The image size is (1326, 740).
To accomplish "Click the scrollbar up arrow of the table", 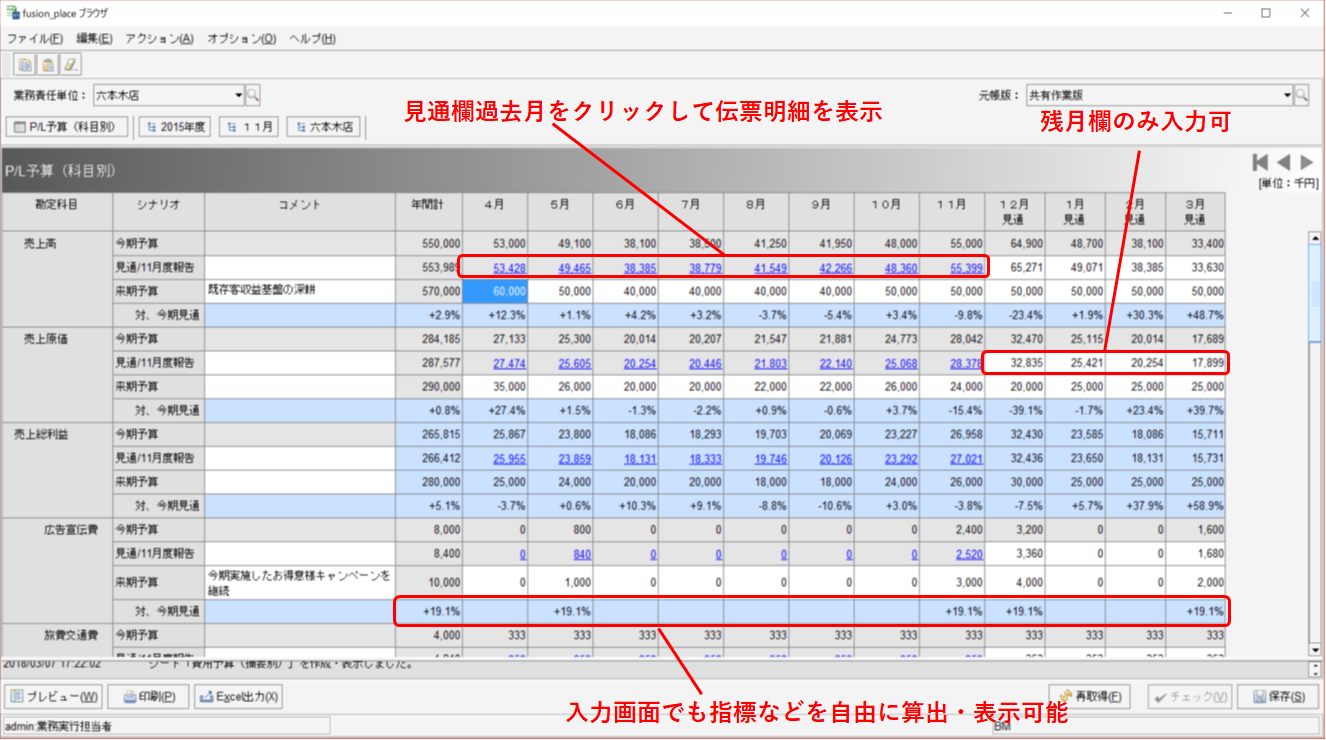I will 1316,238.
